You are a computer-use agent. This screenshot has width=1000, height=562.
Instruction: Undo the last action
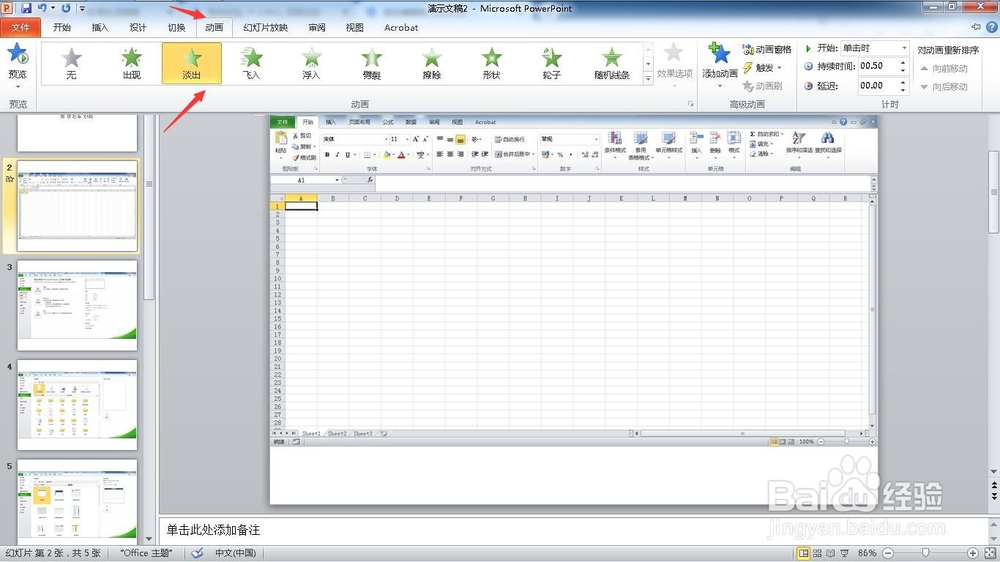pos(42,8)
